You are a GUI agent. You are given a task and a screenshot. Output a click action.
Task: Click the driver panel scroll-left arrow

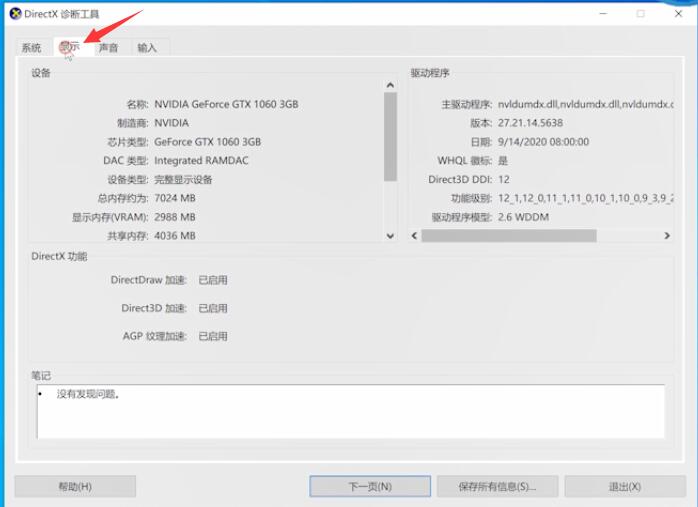click(x=414, y=235)
